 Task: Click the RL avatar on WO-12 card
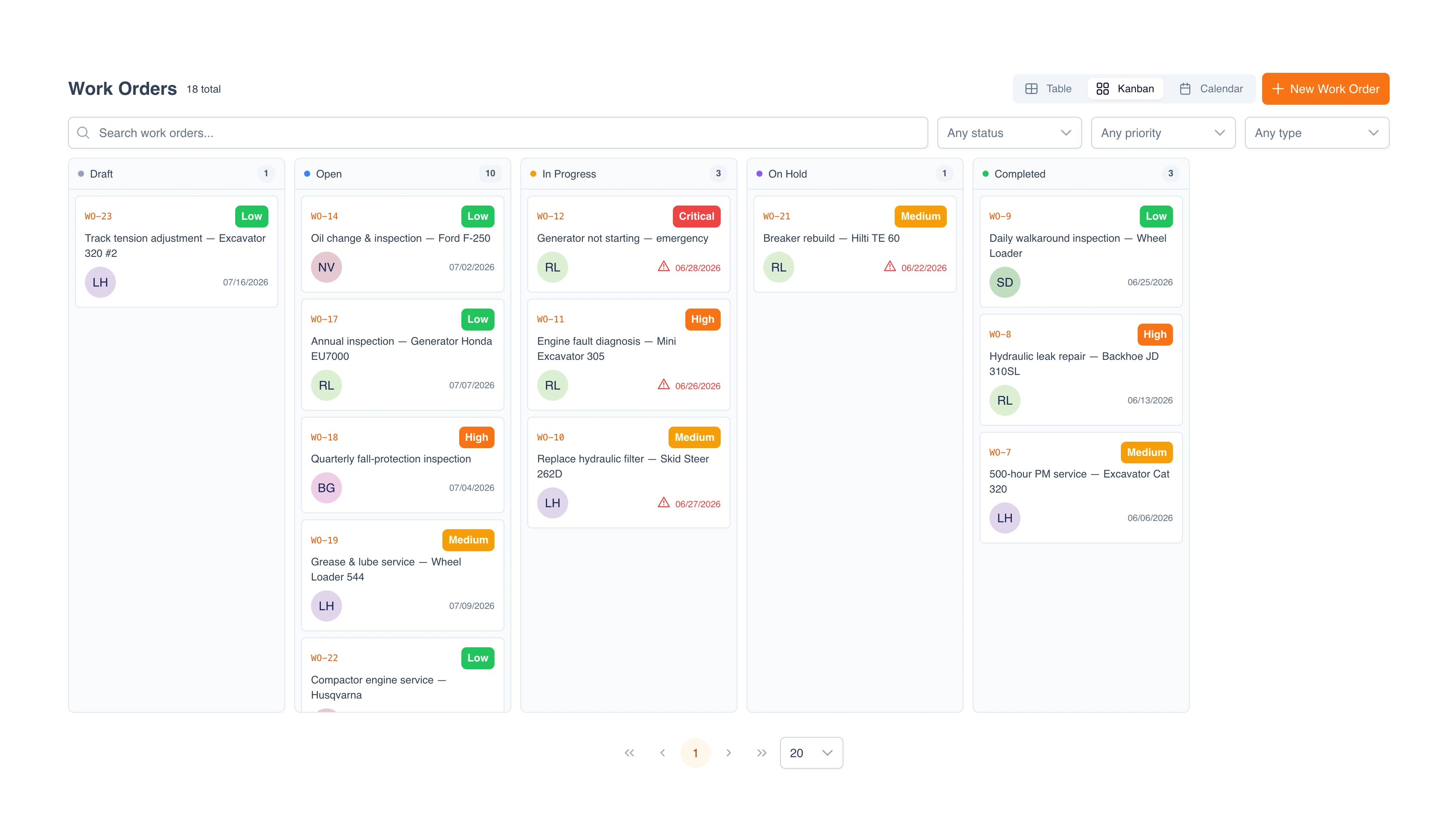pyautogui.click(x=553, y=267)
